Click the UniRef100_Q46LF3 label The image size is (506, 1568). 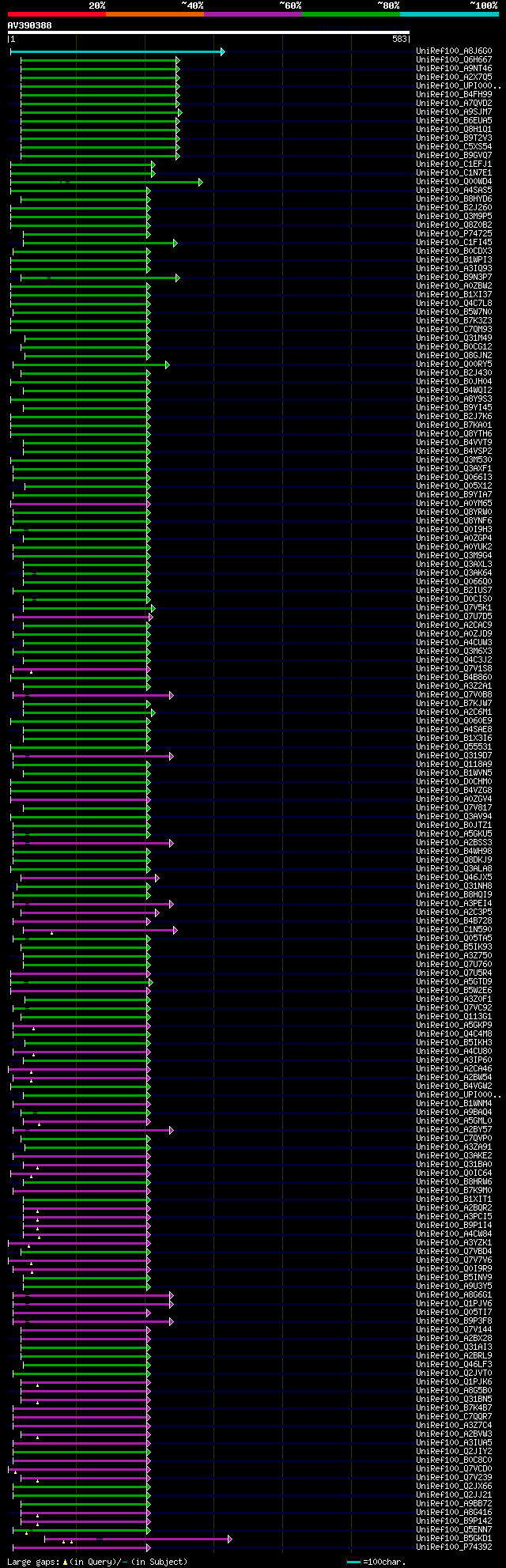pyautogui.click(x=453, y=1365)
